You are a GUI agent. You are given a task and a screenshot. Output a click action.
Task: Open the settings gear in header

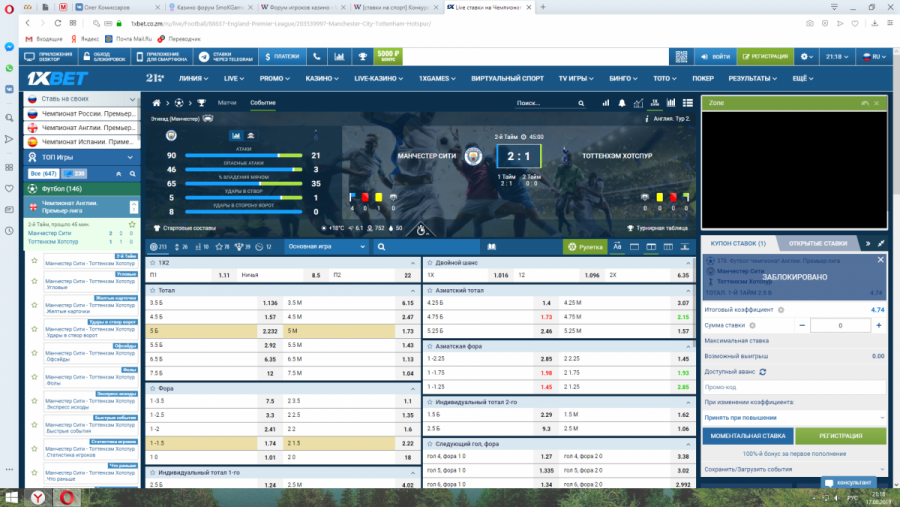click(806, 57)
